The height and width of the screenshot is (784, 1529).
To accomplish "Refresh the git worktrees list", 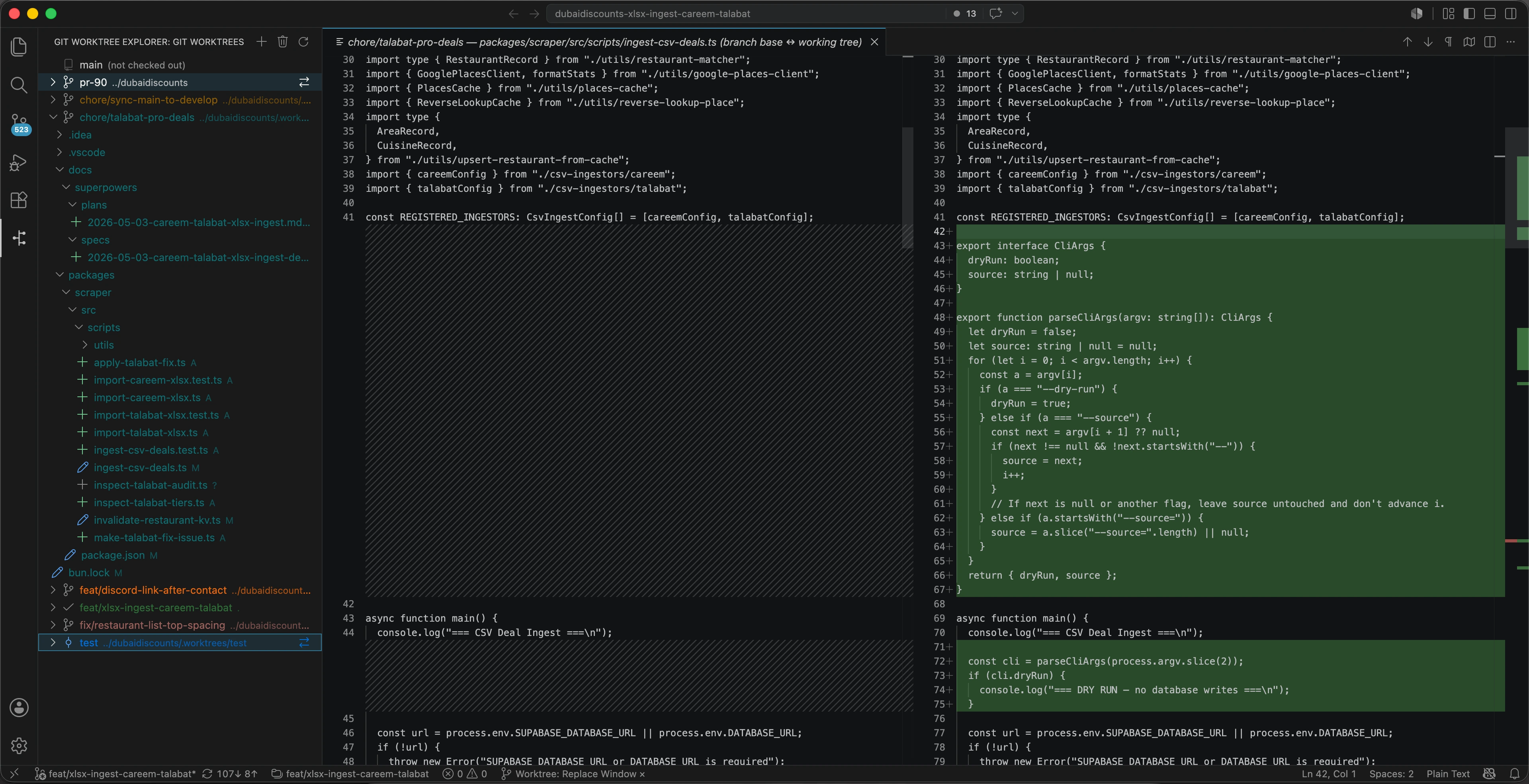I will (x=303, y=41).
